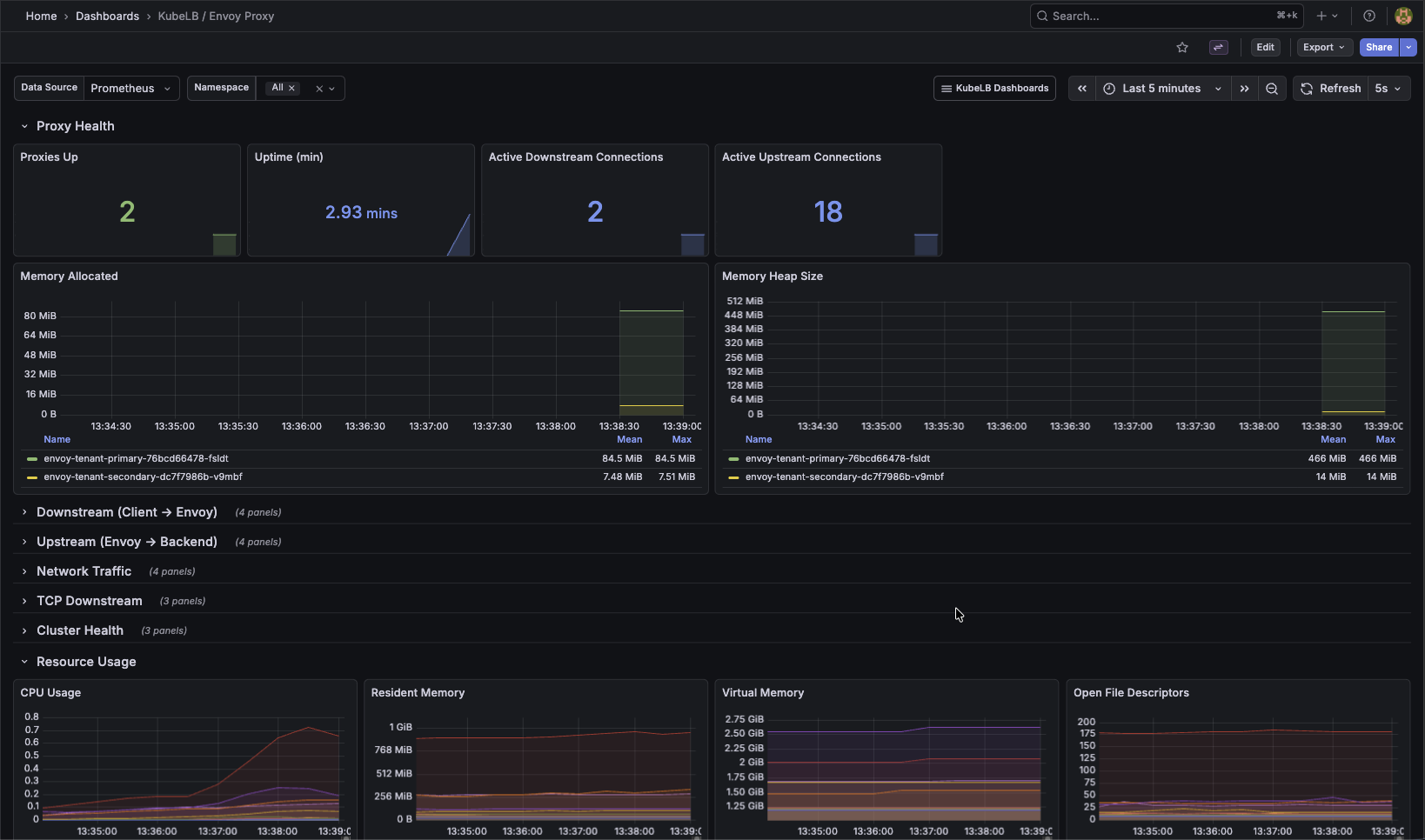
Task: Trigger a manual Refresh of the dashboard
Action: point(1330,88)
